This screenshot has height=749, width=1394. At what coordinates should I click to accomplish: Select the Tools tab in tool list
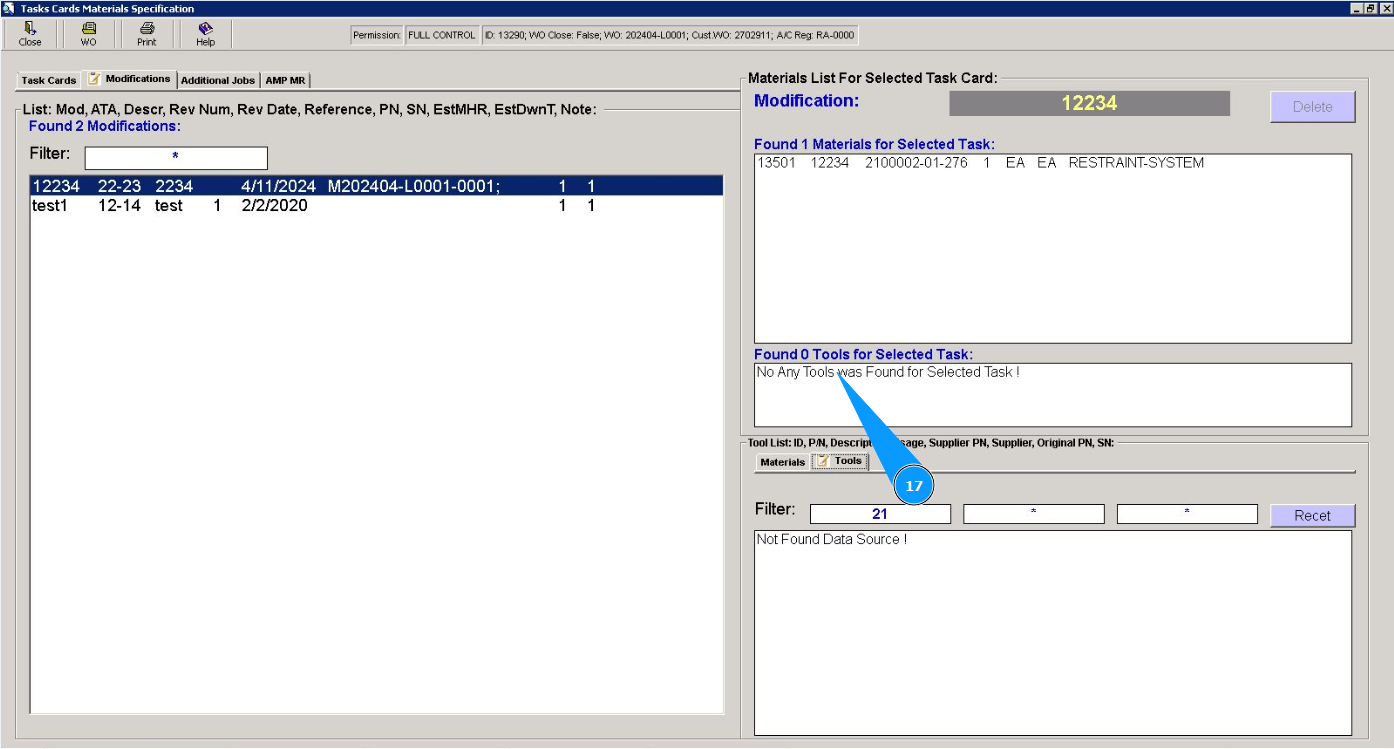840,461
